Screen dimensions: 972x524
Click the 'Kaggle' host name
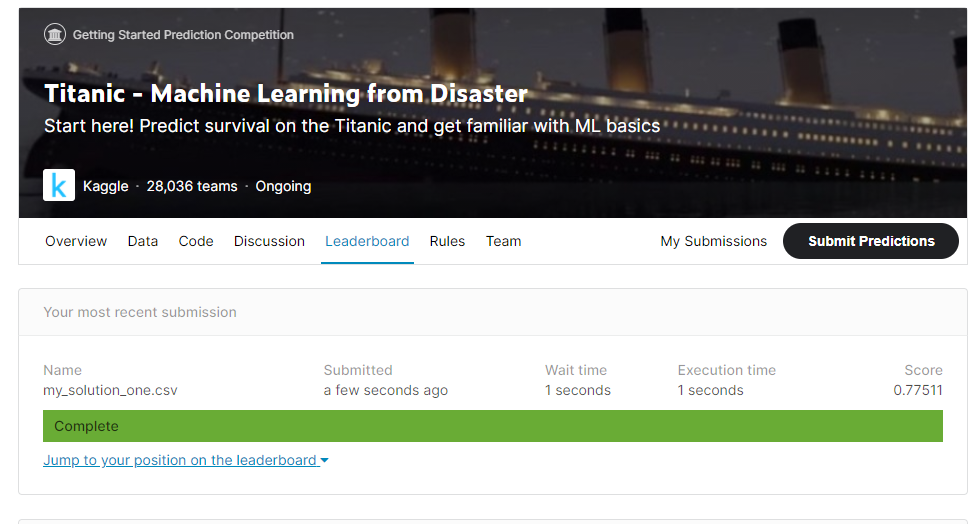(105, 186)
